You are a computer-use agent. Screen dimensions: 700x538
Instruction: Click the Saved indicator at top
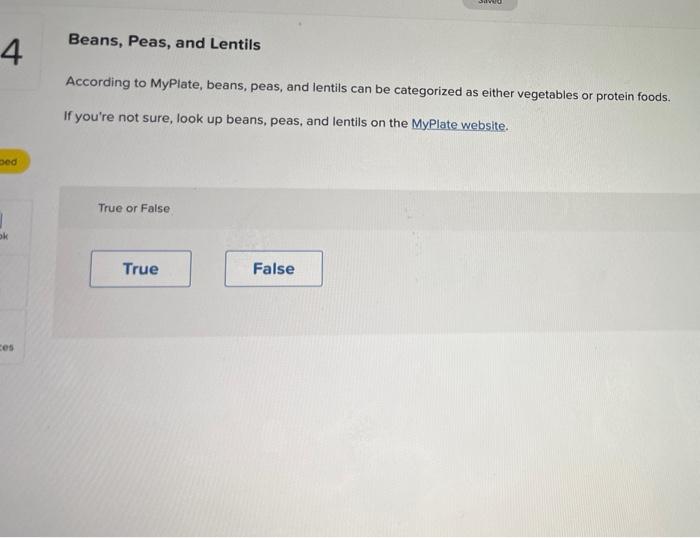(x=490, y=4)
